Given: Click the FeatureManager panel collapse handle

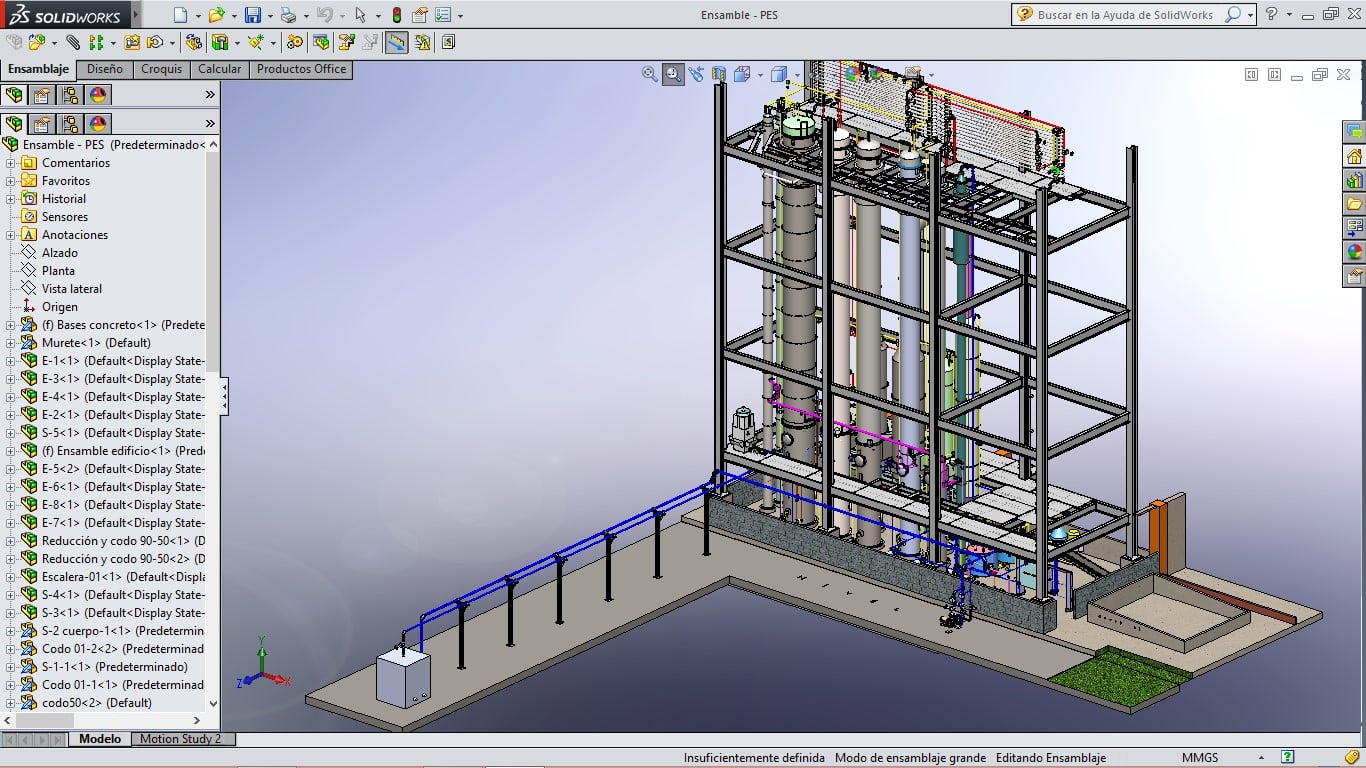Looking at the screenshot, I should click(x=224, y=396).
